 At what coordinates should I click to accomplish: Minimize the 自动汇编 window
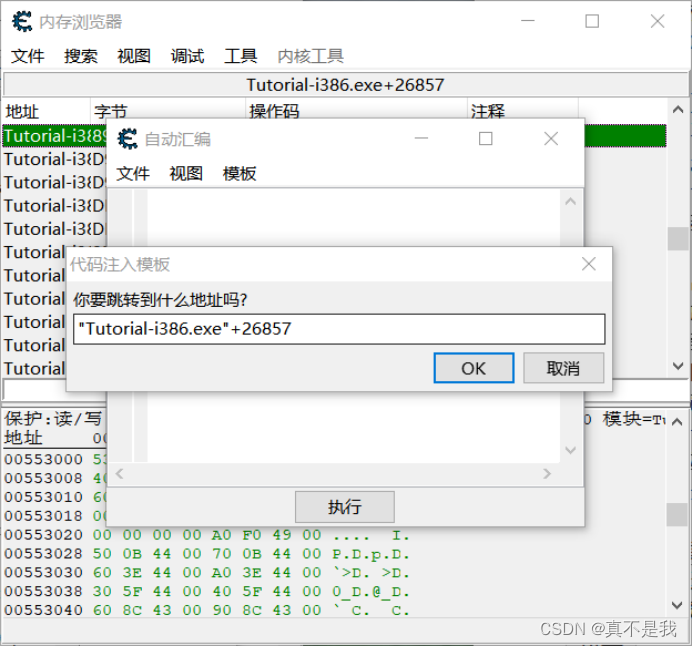[x=421, y=139]
